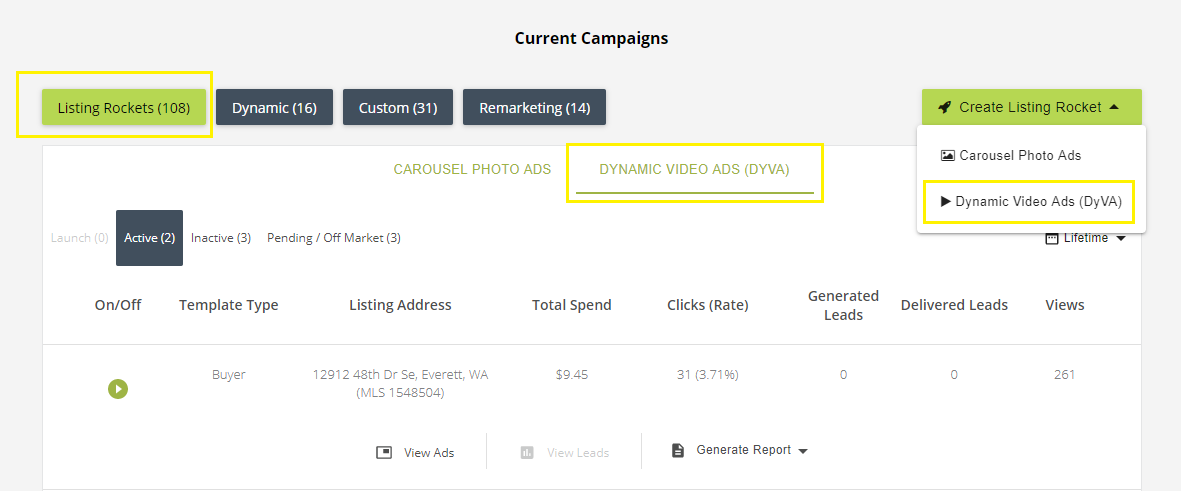Click the Dynamic Video Ads play icon
This screenshot has height=491, width=1181.
click(946, 201)
